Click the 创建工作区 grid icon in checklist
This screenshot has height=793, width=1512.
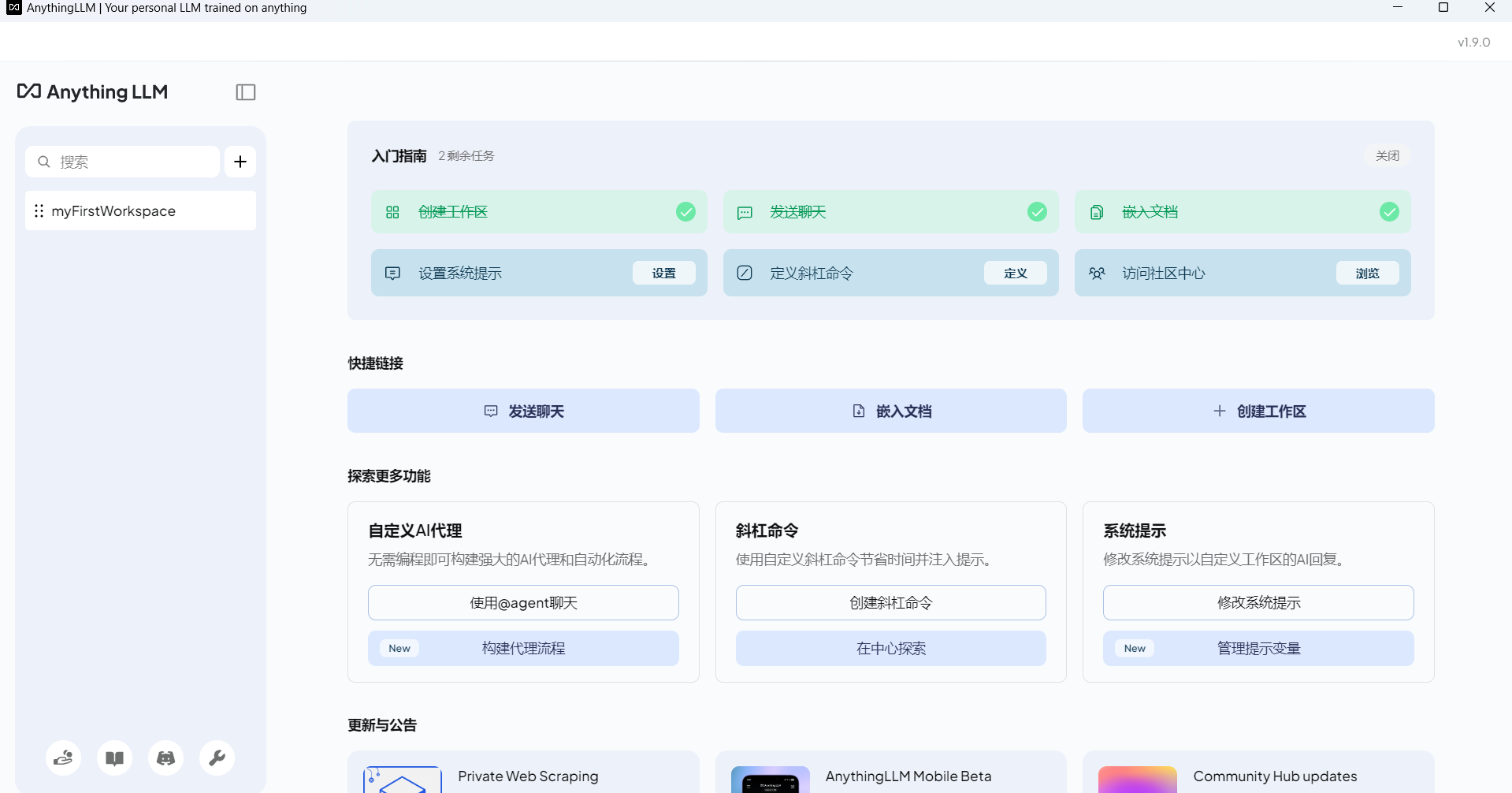click(392, 212)
